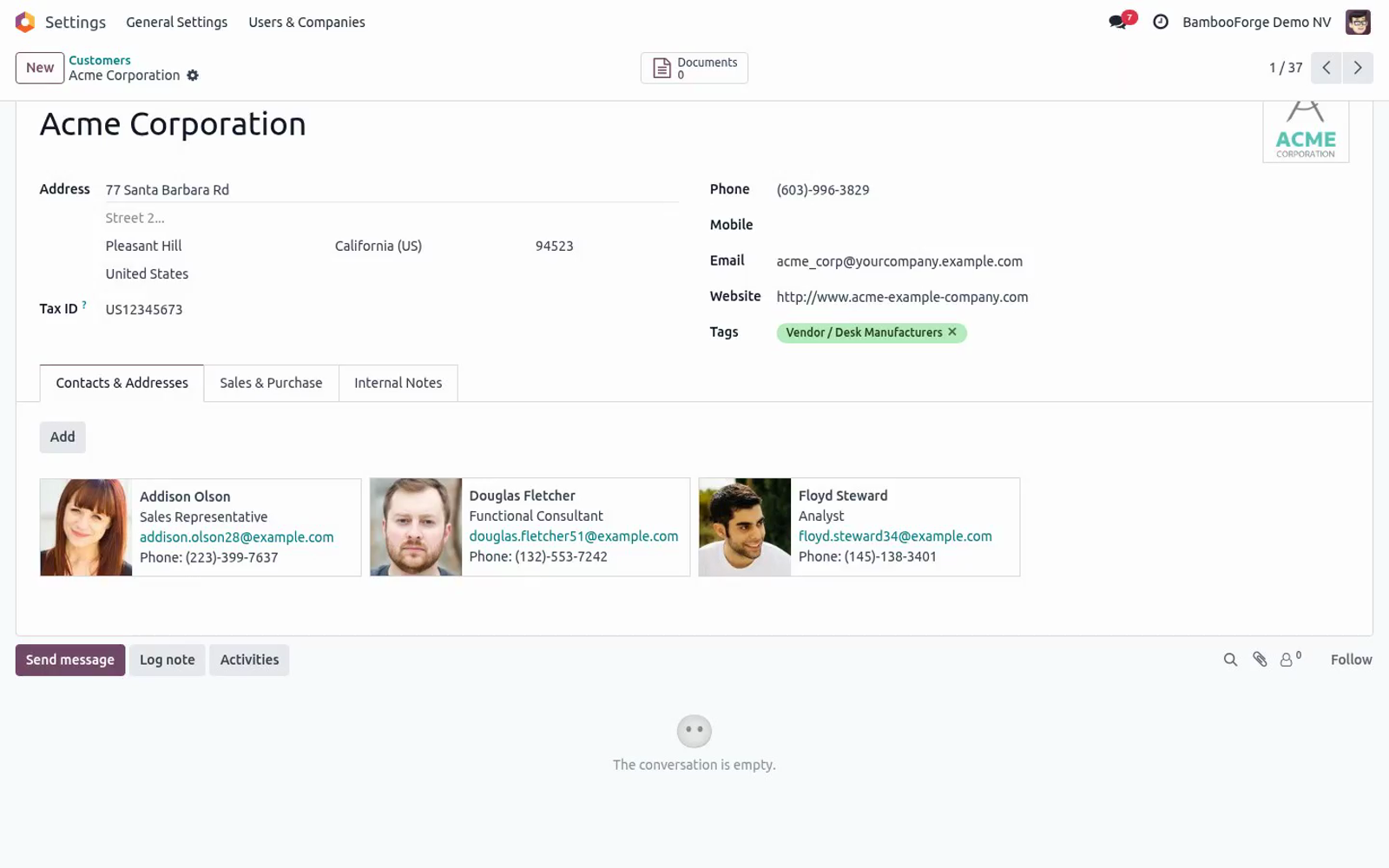Go back to Customers breadcrumb
This screenshot has height=868, width=1389.
point(100,60)
